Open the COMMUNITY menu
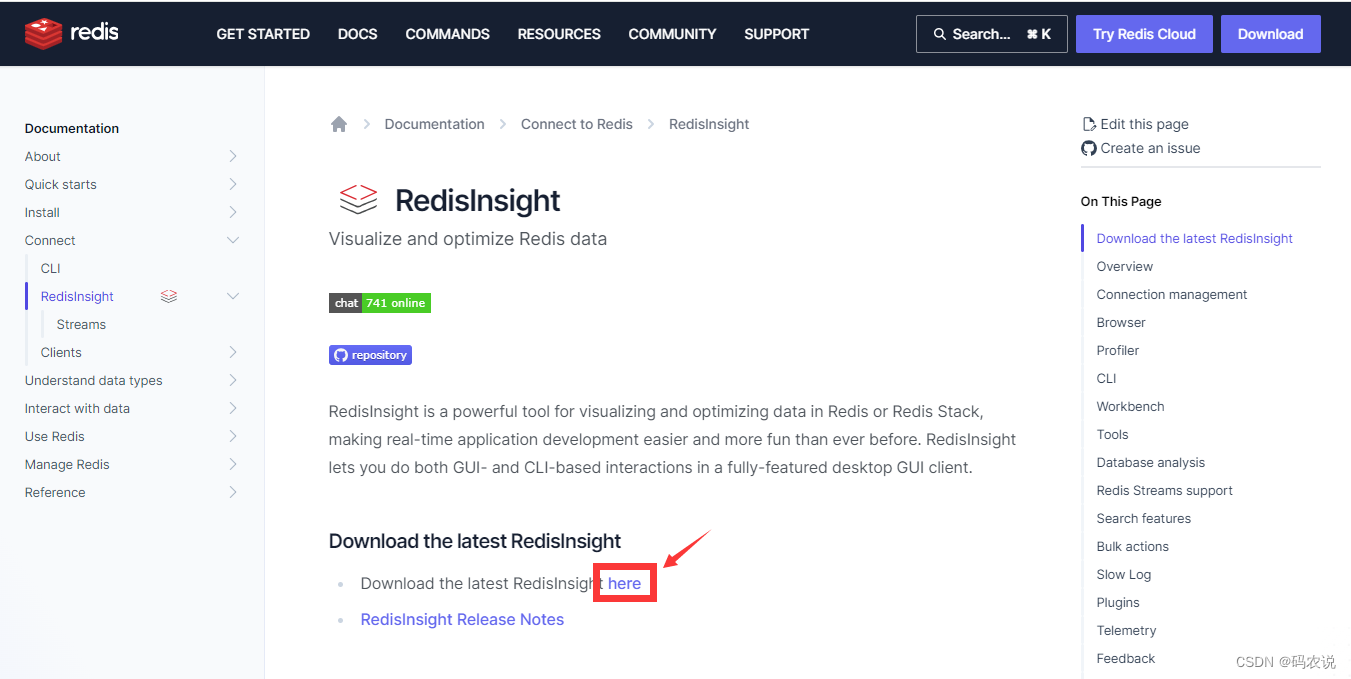 click(672, 34)
